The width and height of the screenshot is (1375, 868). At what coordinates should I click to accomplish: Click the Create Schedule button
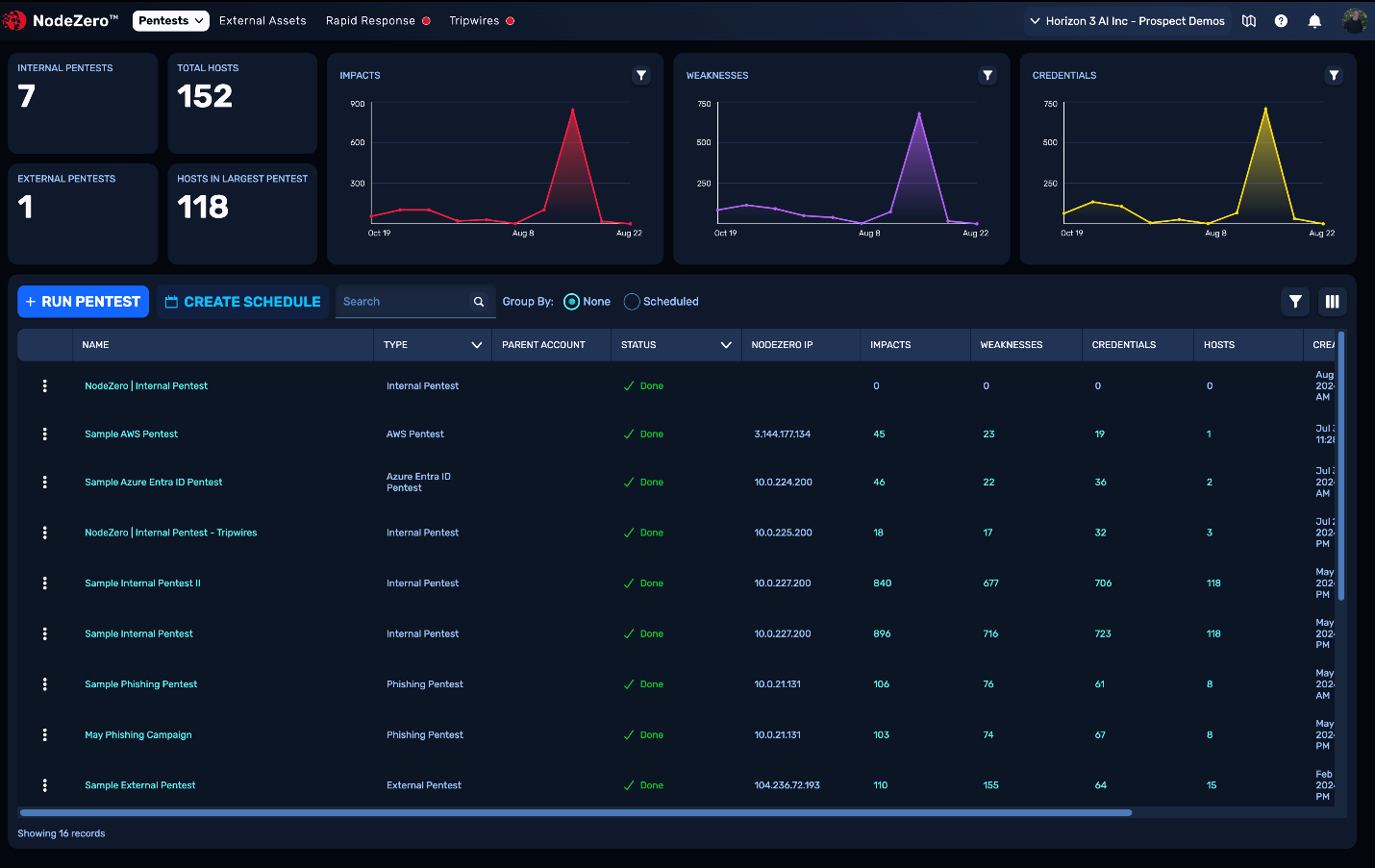click(x=242, y=302)
